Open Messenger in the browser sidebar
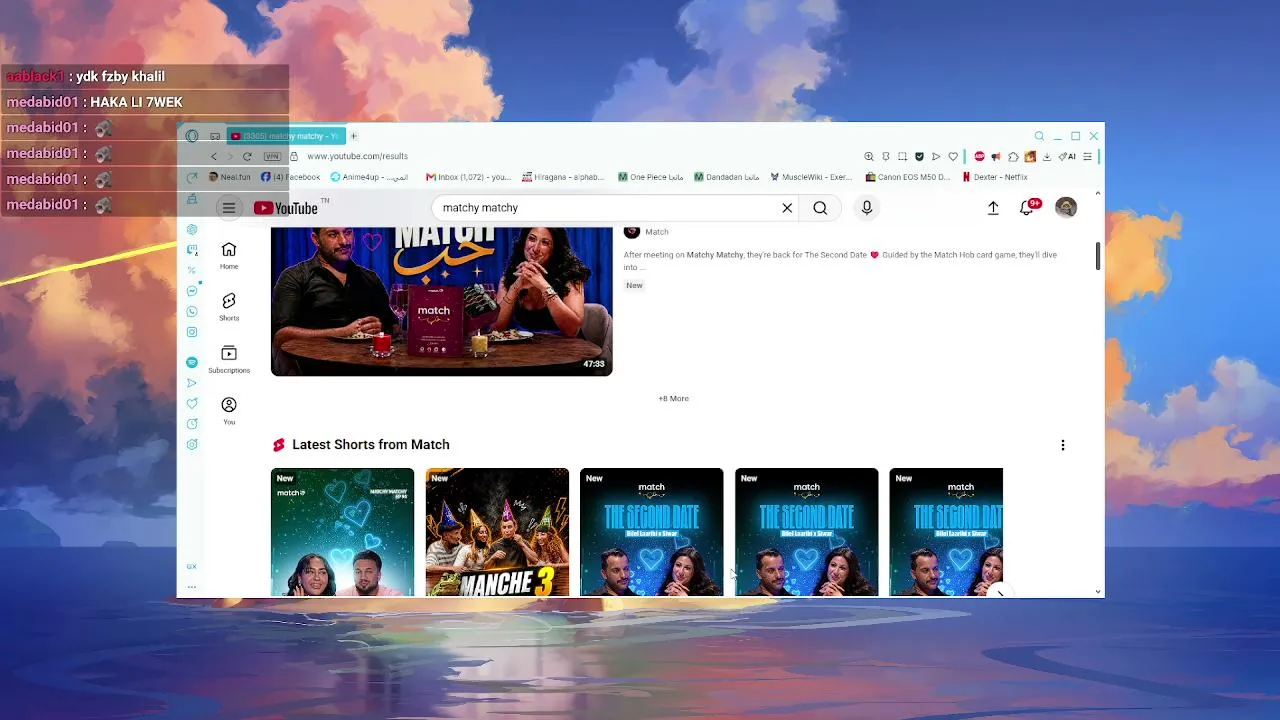Screen dimensions: 1280x720 [192, 291]
